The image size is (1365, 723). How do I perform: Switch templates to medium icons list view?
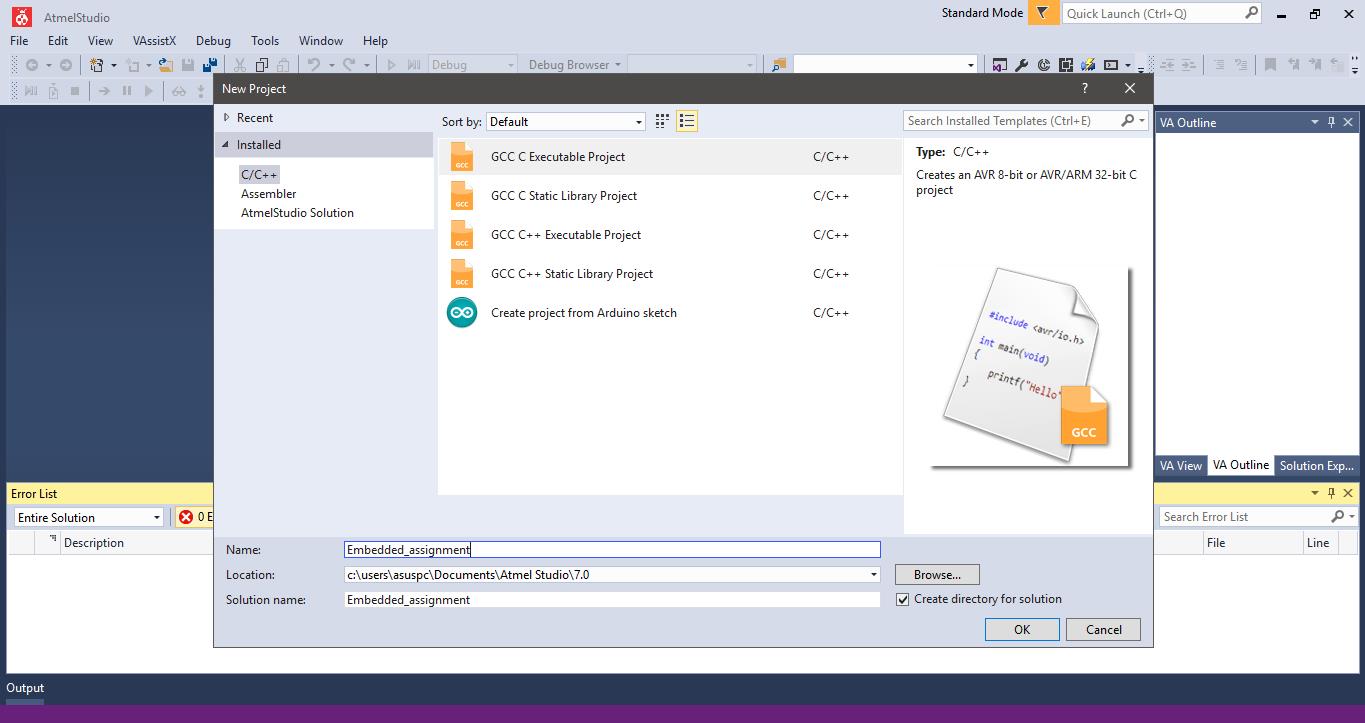click(x=687, y=121)
